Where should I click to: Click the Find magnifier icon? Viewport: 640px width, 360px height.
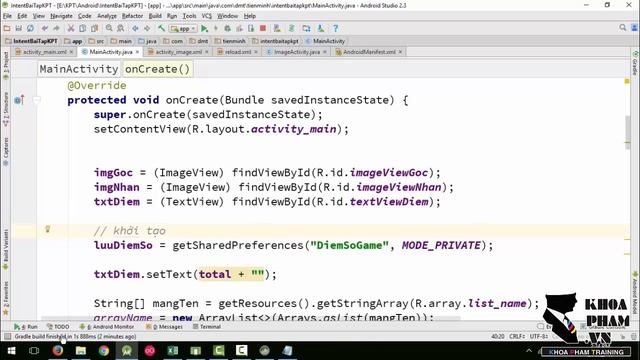(x=109, y=28)
